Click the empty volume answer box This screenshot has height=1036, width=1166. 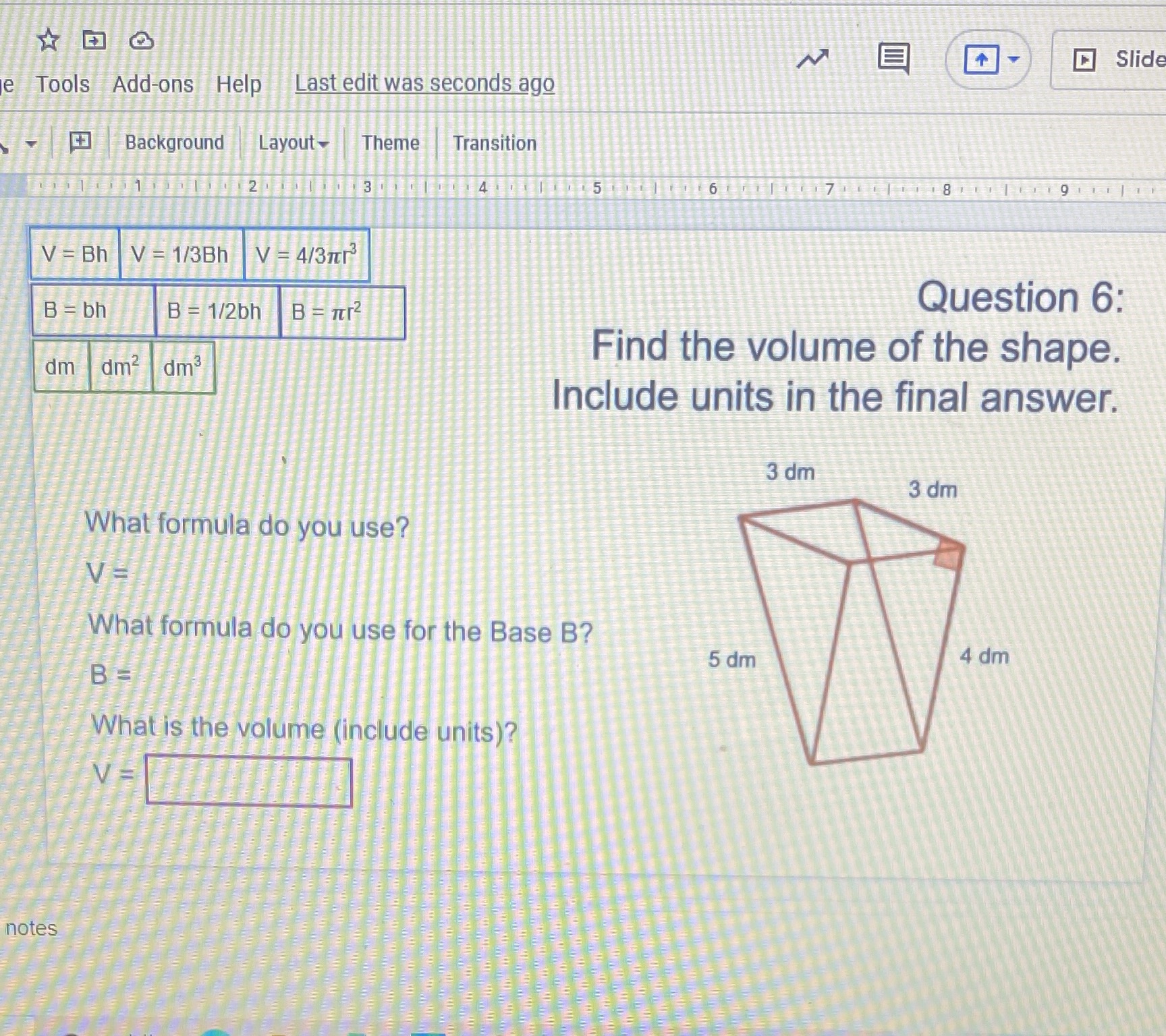tap(249, 782)
